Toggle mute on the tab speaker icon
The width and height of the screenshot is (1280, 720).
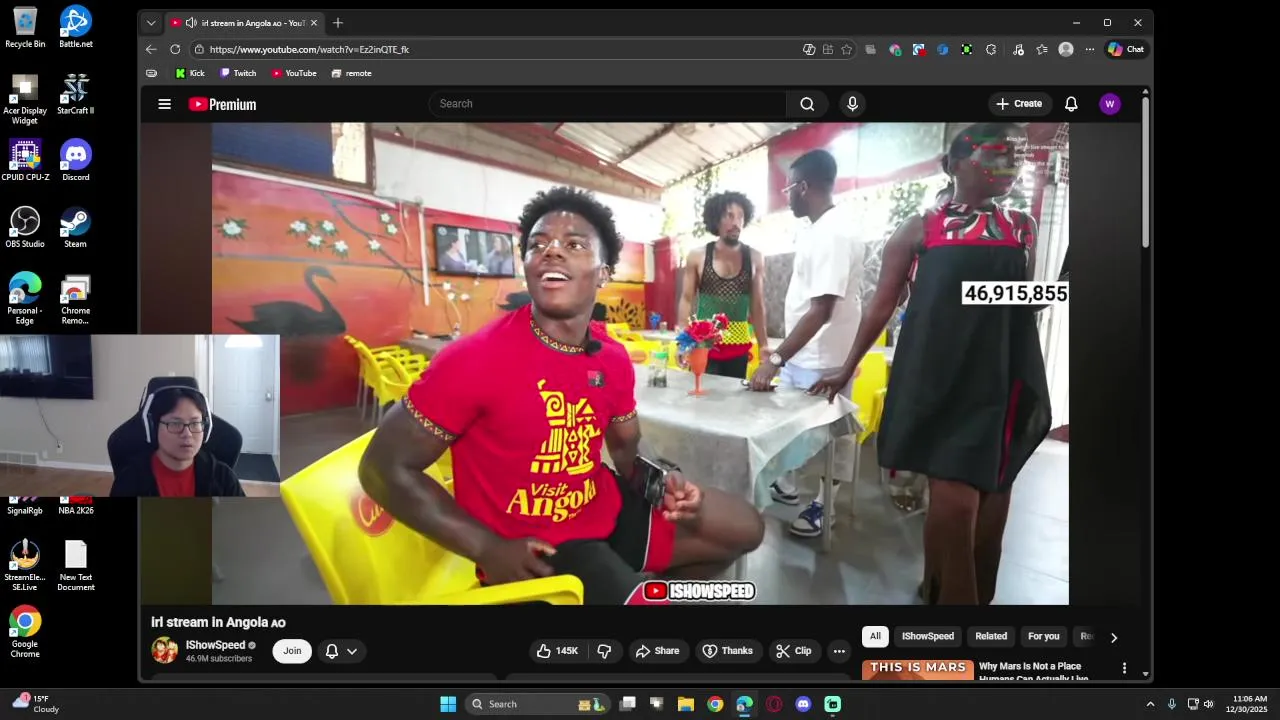[191, 23]
